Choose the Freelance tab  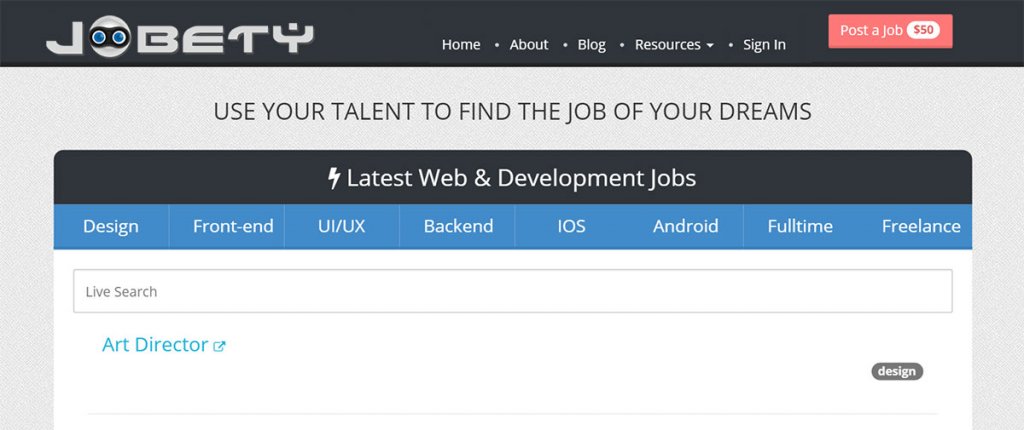[x=921, y=226]
